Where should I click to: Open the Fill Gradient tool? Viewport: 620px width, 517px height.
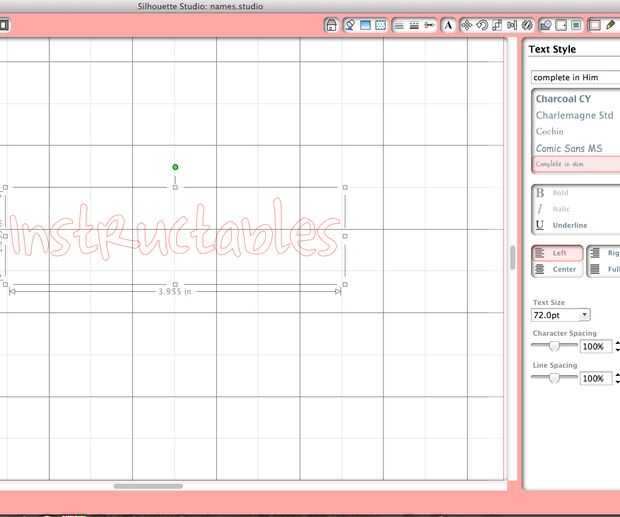[365, 25]
